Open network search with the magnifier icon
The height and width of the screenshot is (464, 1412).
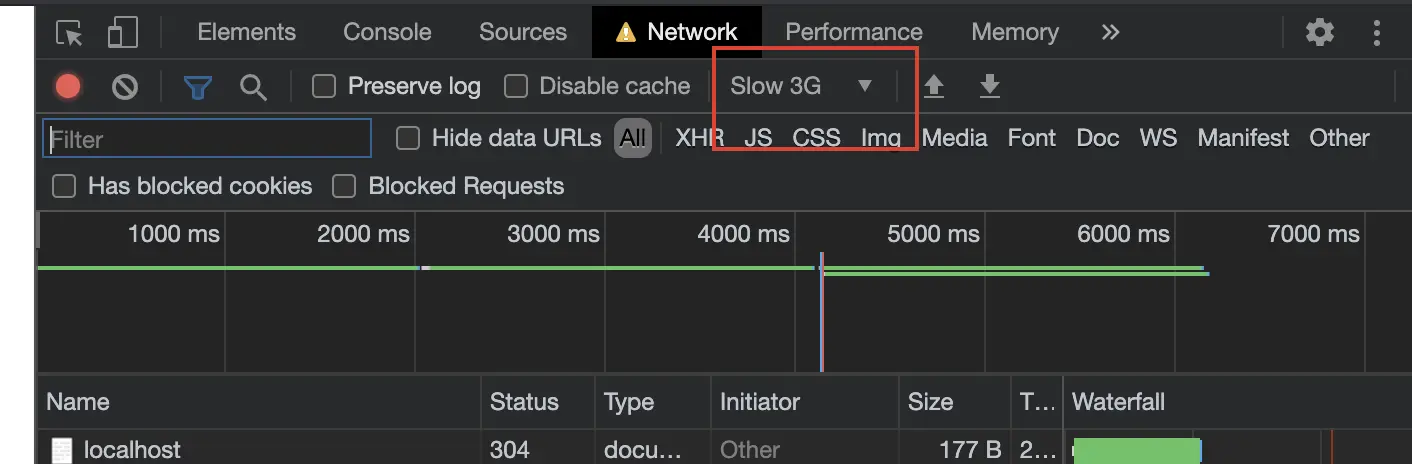pos(253,87)
